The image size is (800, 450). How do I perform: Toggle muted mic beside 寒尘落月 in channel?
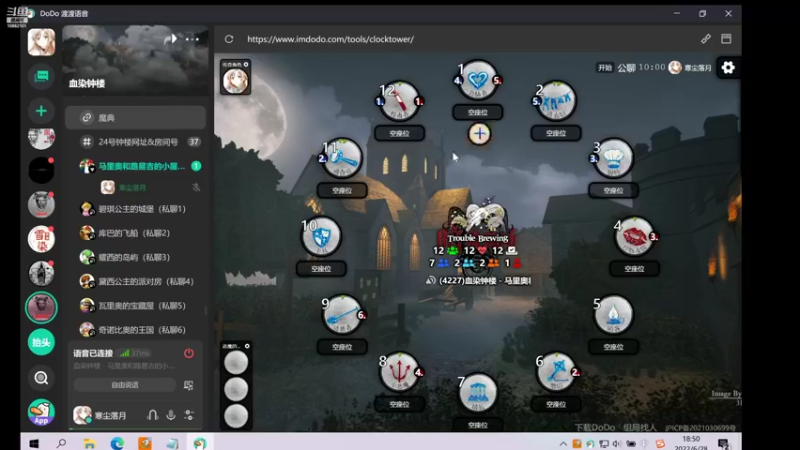pos(196,188)
